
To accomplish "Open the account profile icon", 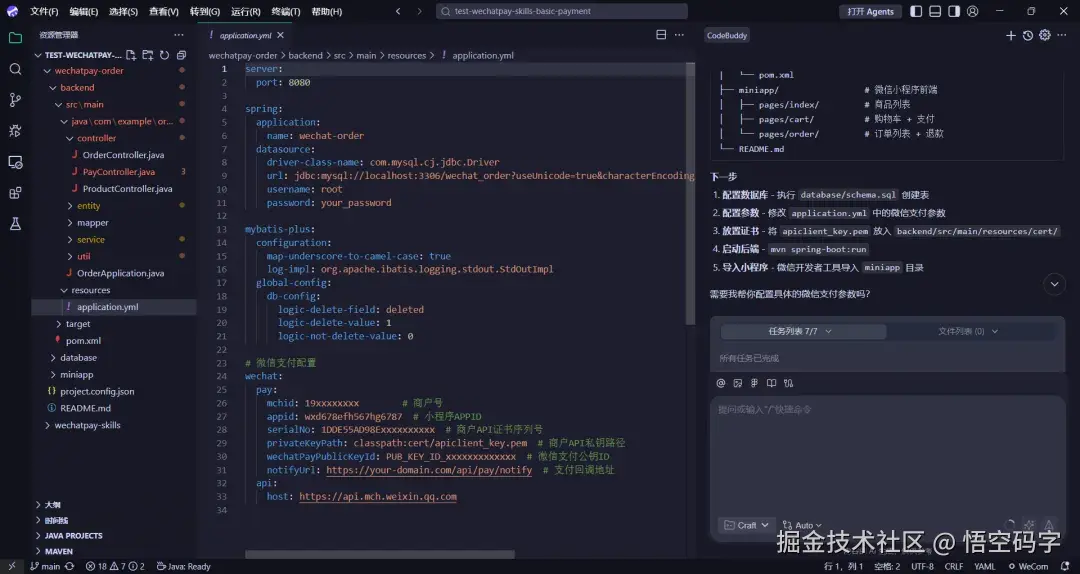I will point(973,11).
